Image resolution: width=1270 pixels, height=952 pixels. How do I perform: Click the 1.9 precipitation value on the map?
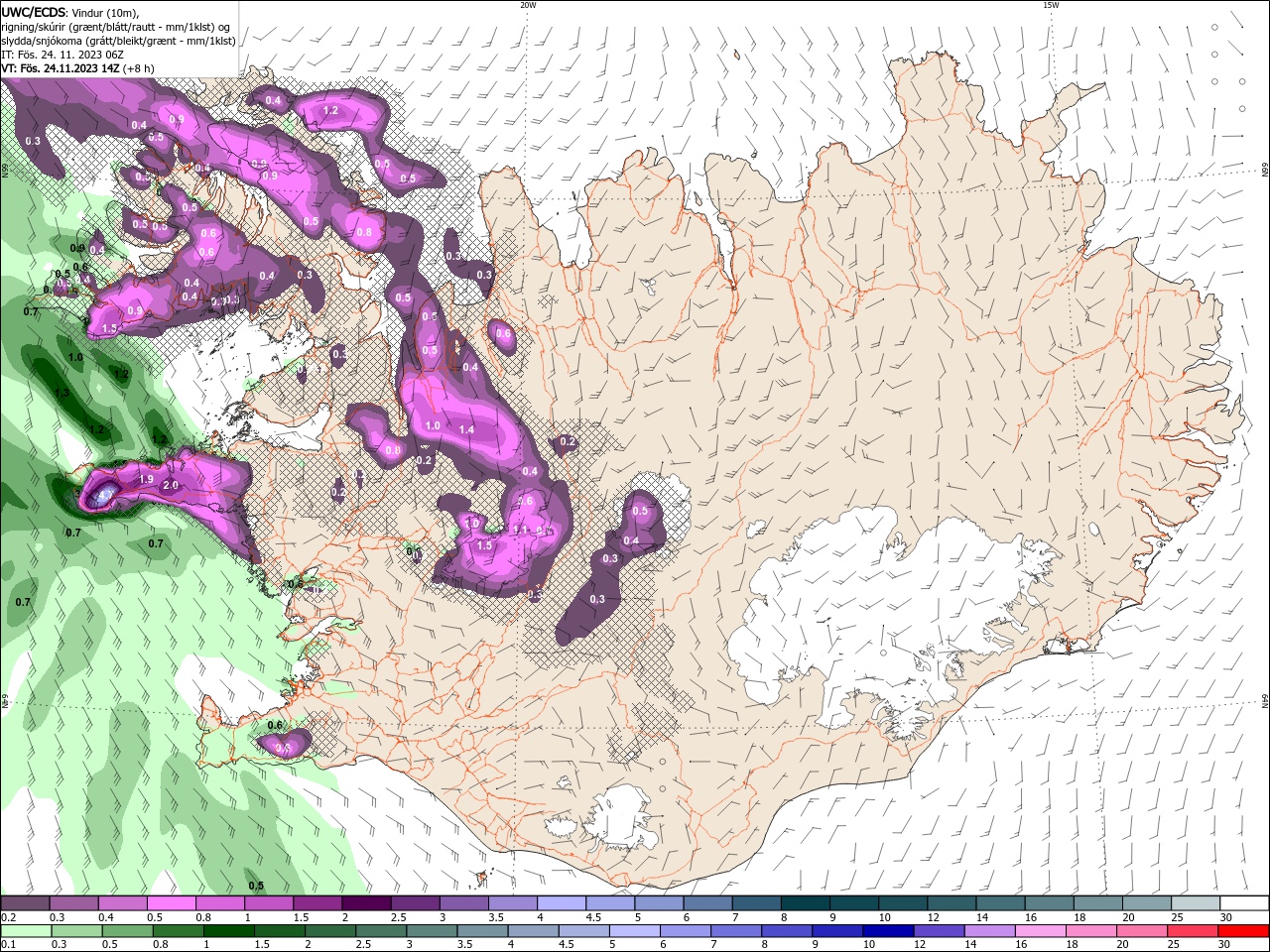click(x=146, y=479)
